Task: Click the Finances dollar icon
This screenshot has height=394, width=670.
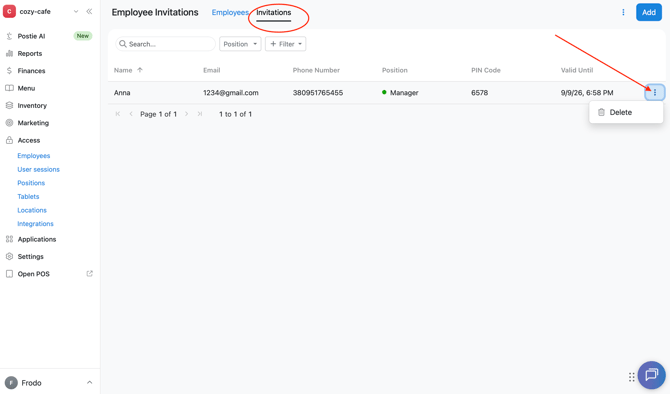Action: point(9,71)
